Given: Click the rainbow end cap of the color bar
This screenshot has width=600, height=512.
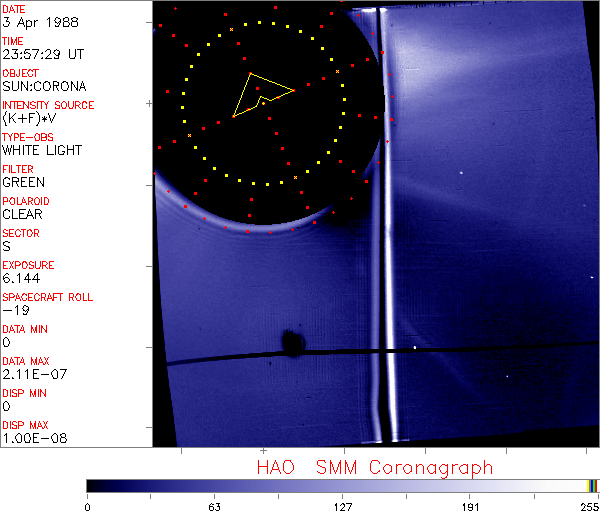Looking at the screenshot, I should click(x=593, y=485).
